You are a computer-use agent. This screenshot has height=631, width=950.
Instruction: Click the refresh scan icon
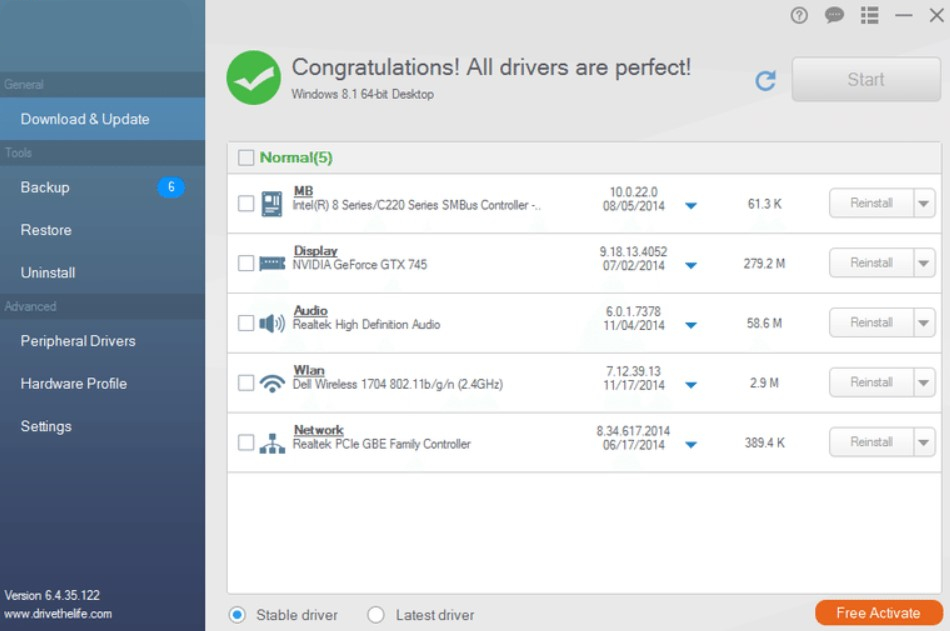click(x=766, y=81)
